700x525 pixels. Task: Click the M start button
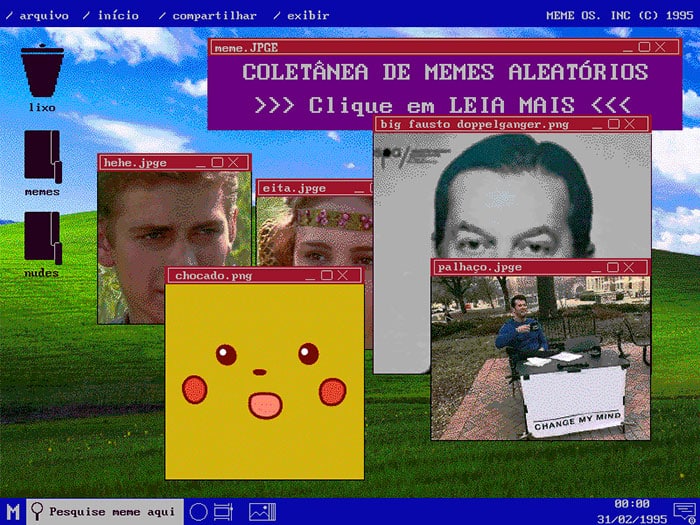(x=13, y=511)
